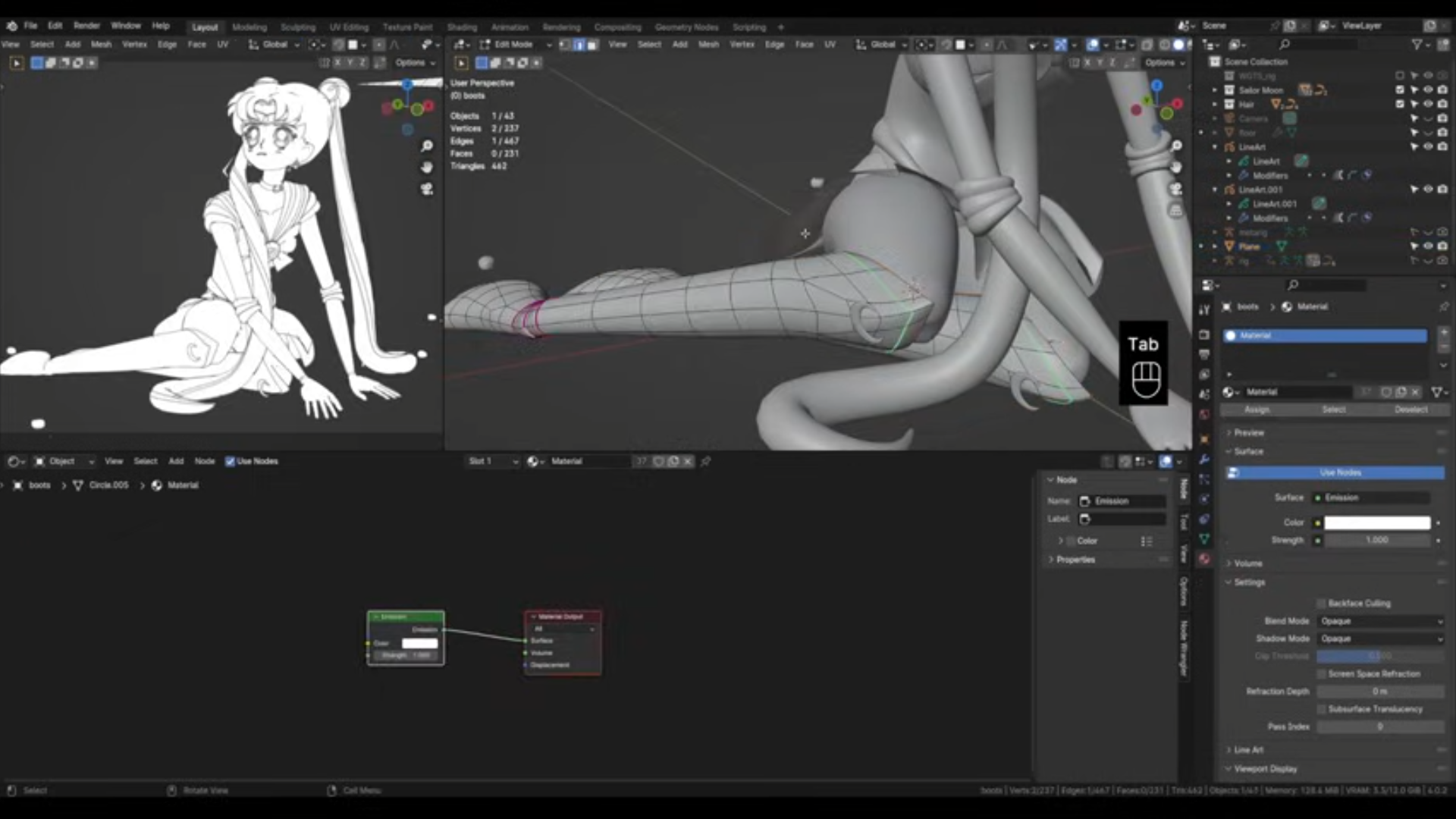Open the Modifier properties wrench tab
This screenshot has height=819, width=1456.
[1204, 460]
